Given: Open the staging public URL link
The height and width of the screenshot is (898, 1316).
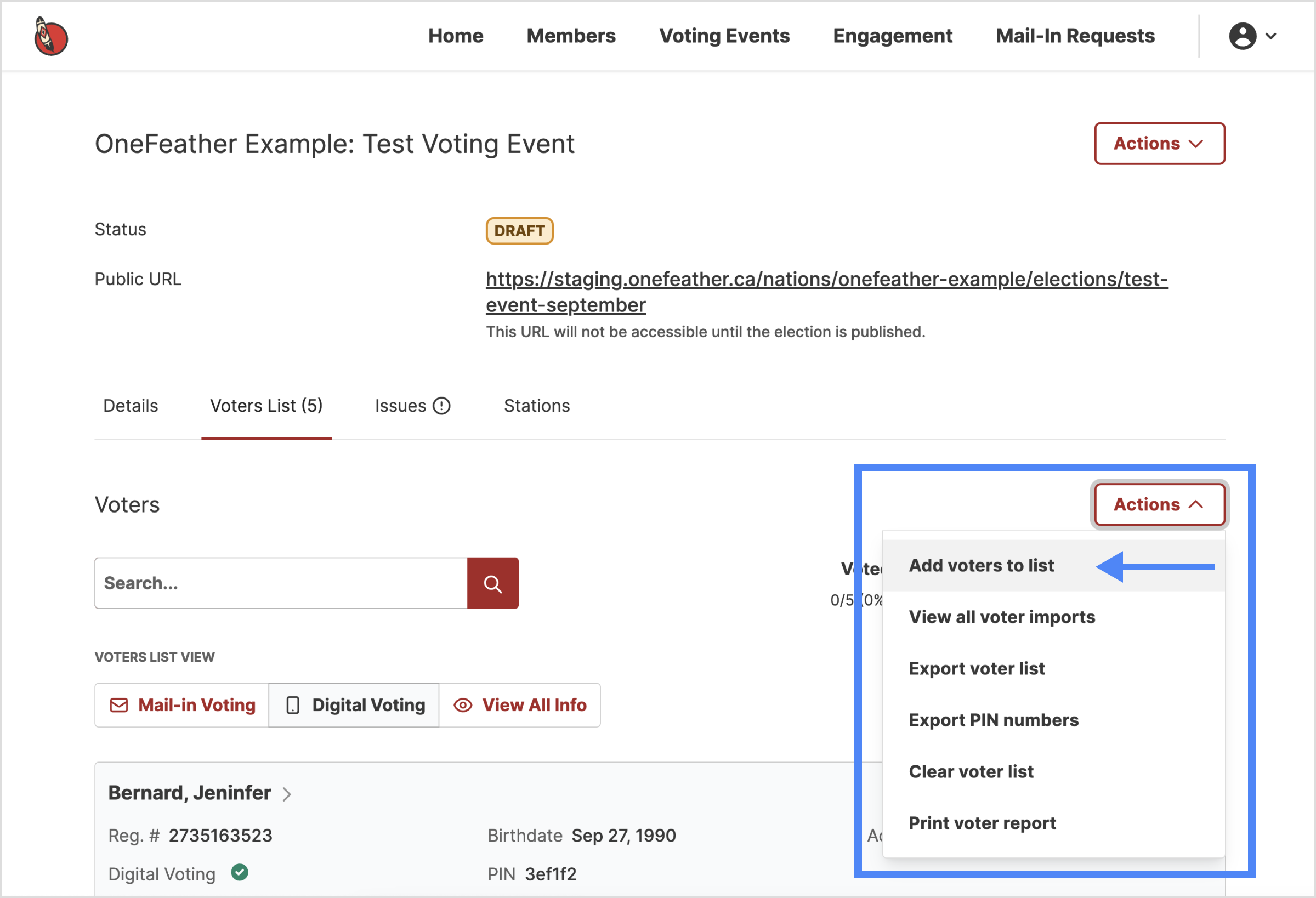Looking at the screenshot, I should tap(827, 292).
